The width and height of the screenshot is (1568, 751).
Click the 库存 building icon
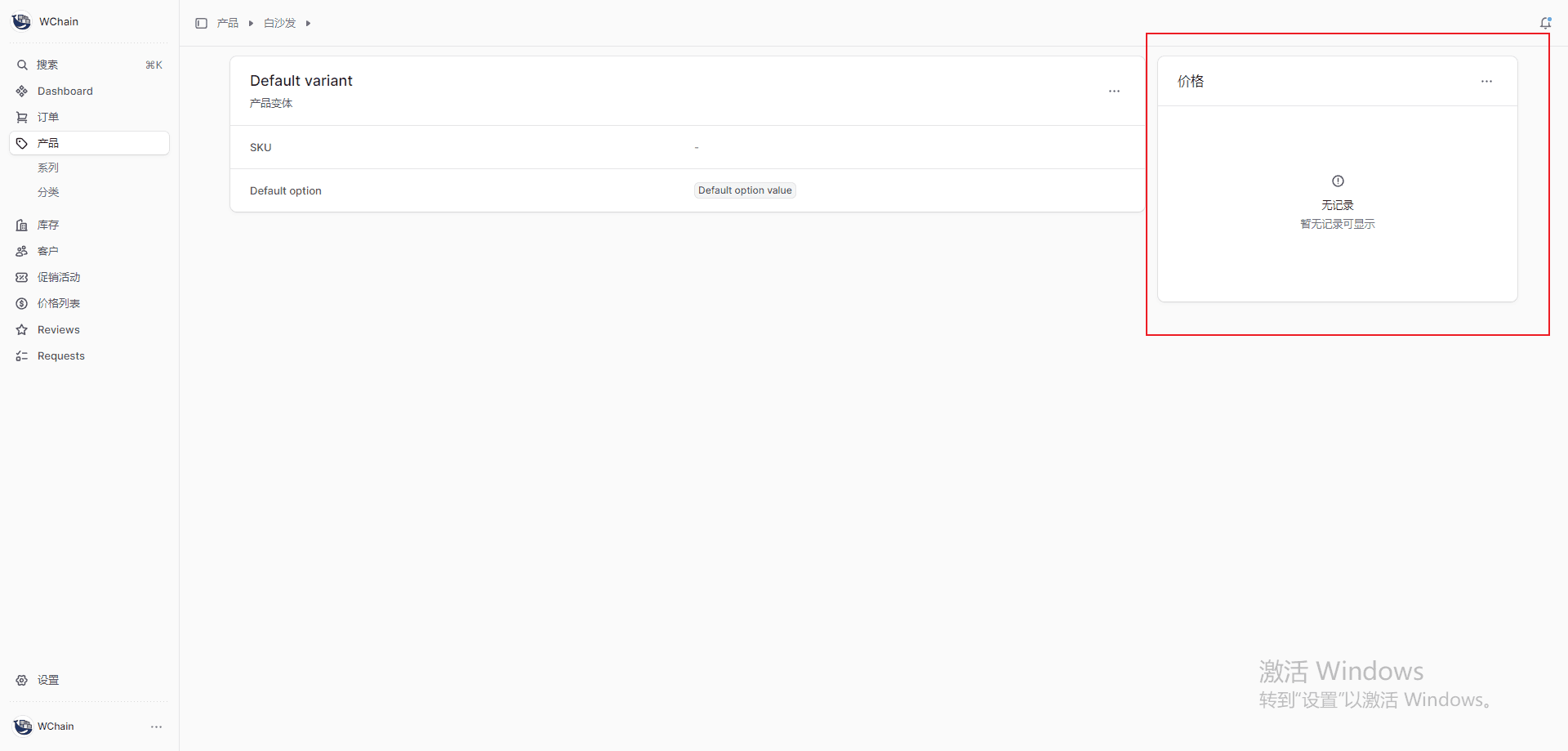[x=22, y=225]
